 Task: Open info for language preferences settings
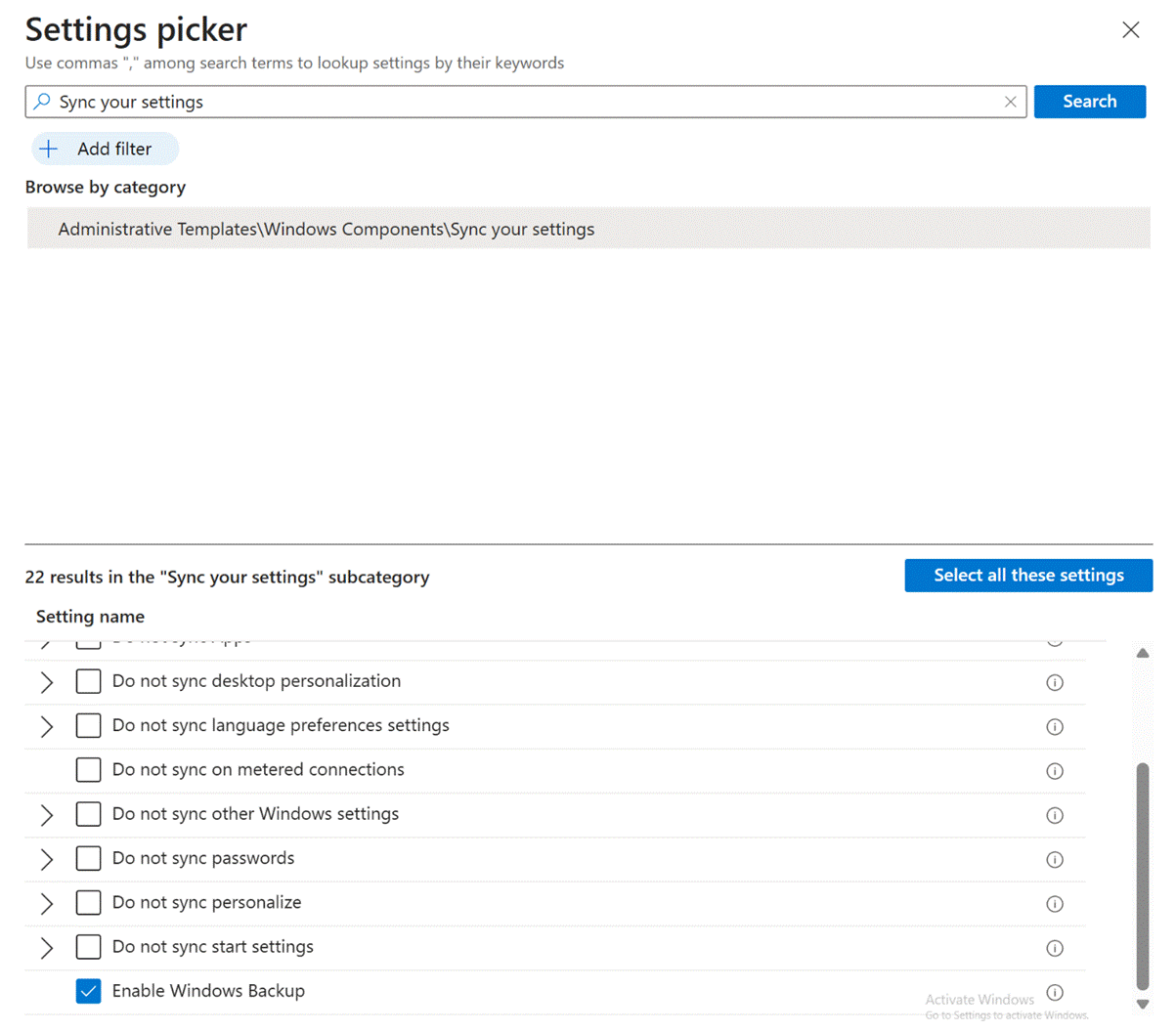click(x=1054, y=726)
